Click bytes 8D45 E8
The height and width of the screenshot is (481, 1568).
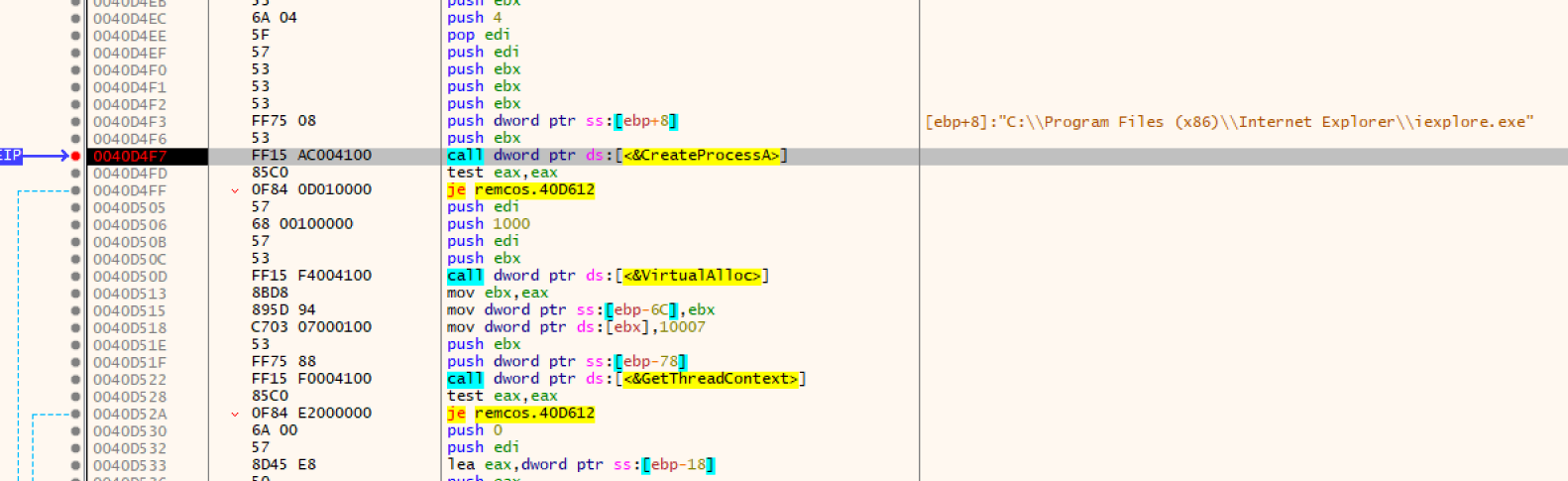283,464
